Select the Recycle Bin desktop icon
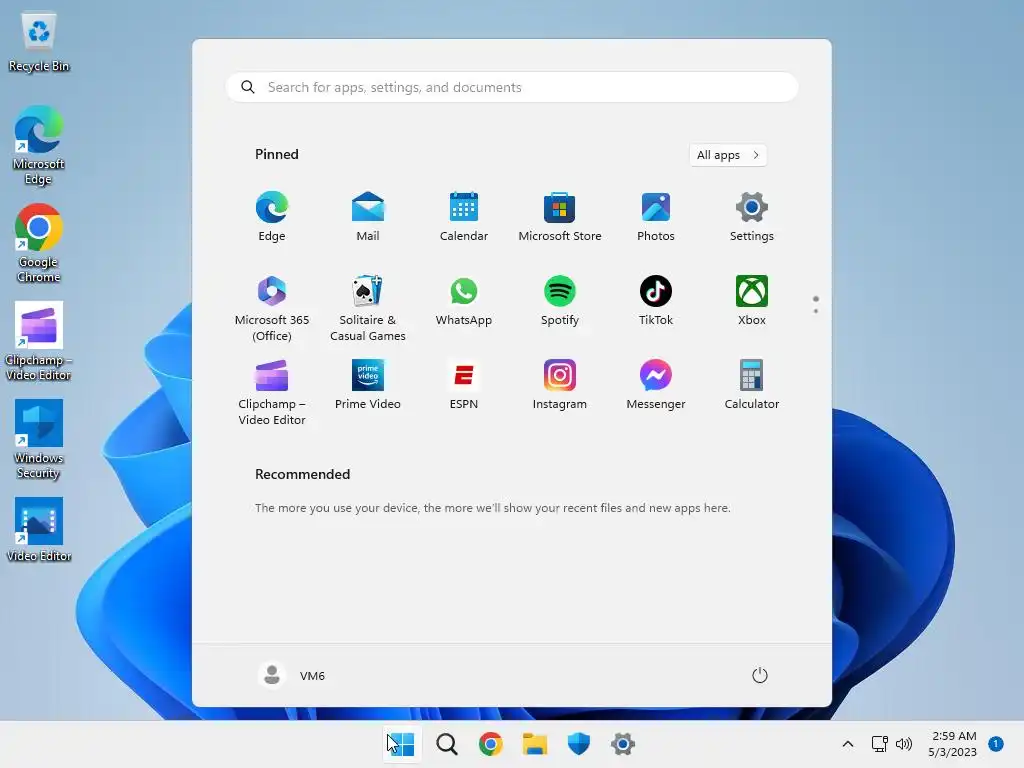 (x=39, y=42)
